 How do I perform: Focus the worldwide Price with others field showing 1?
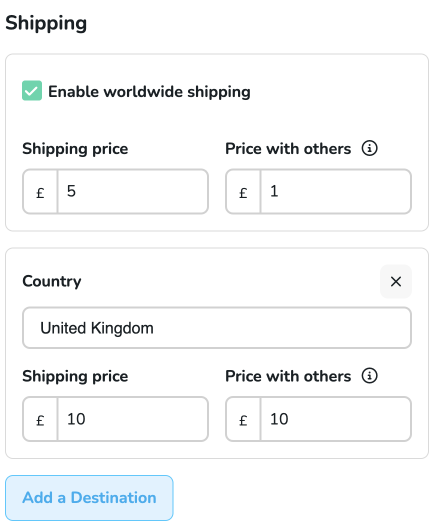(x=336, y=192)
